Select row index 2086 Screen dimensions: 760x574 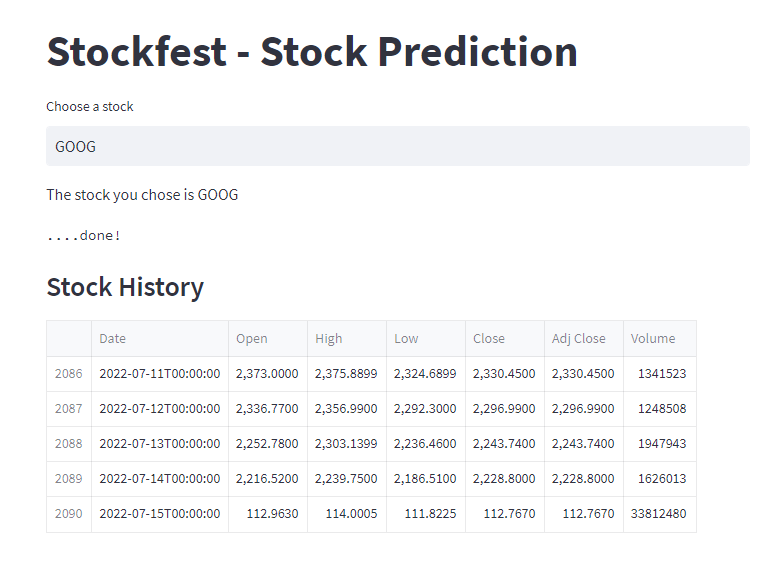(69, 374)
